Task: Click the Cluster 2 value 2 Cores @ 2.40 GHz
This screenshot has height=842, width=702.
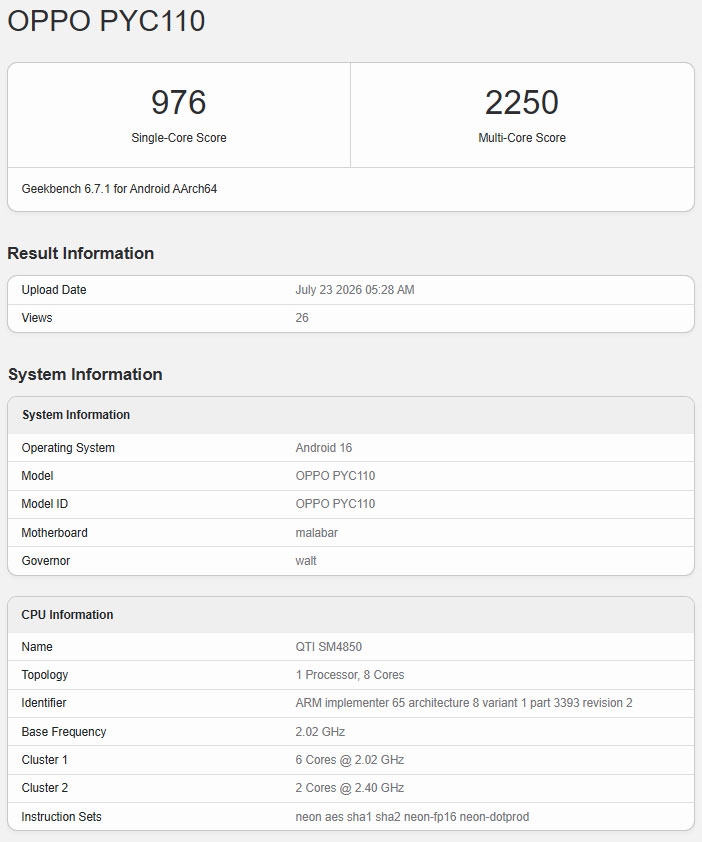Action: coord(349,787)
